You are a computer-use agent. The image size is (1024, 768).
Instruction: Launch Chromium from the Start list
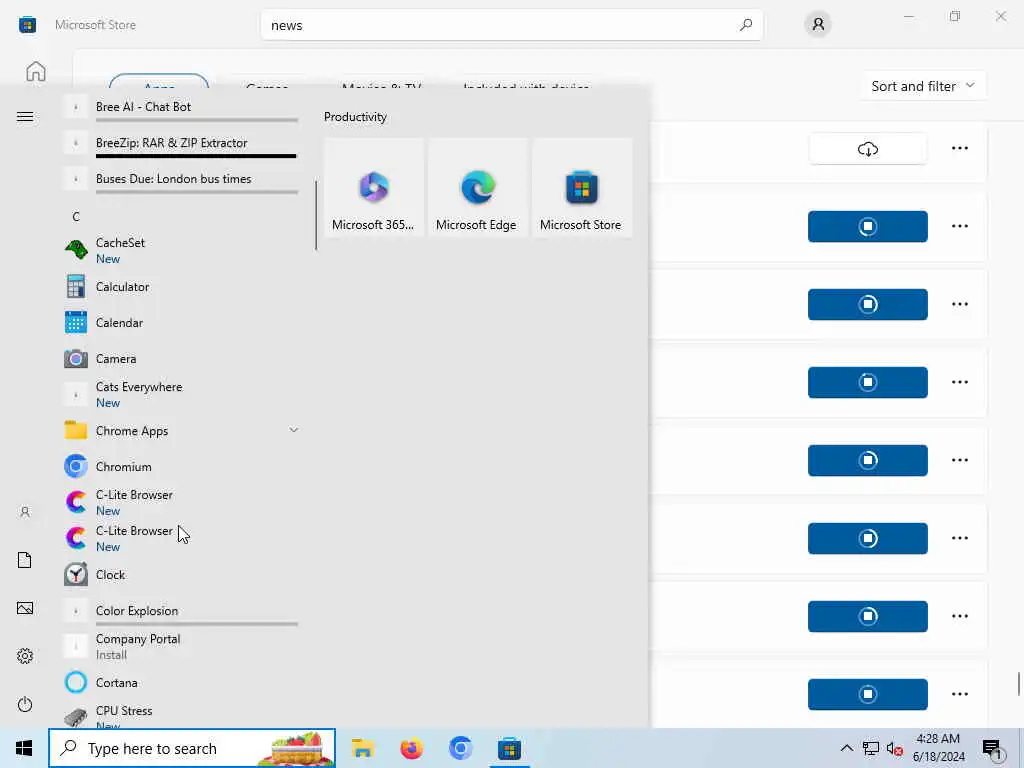coord(180,467)
